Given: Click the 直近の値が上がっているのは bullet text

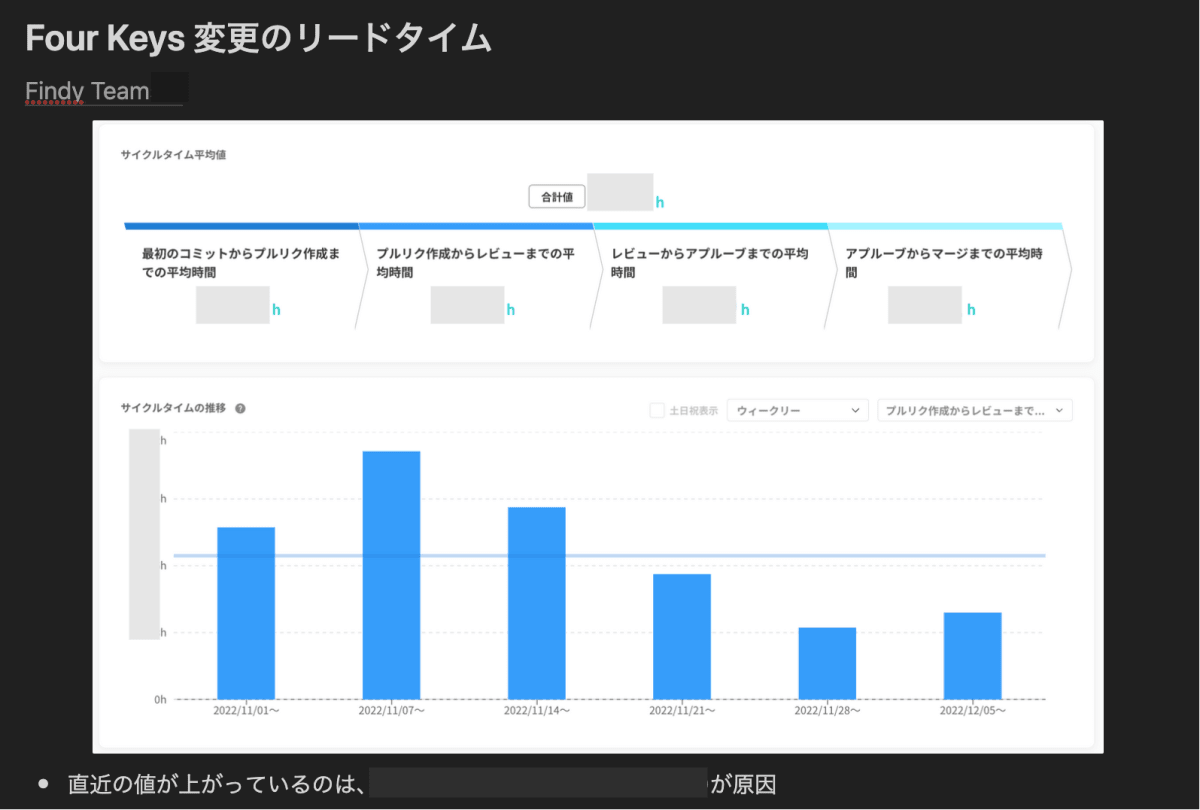Looking at the screenshot, I should point(215,784).
